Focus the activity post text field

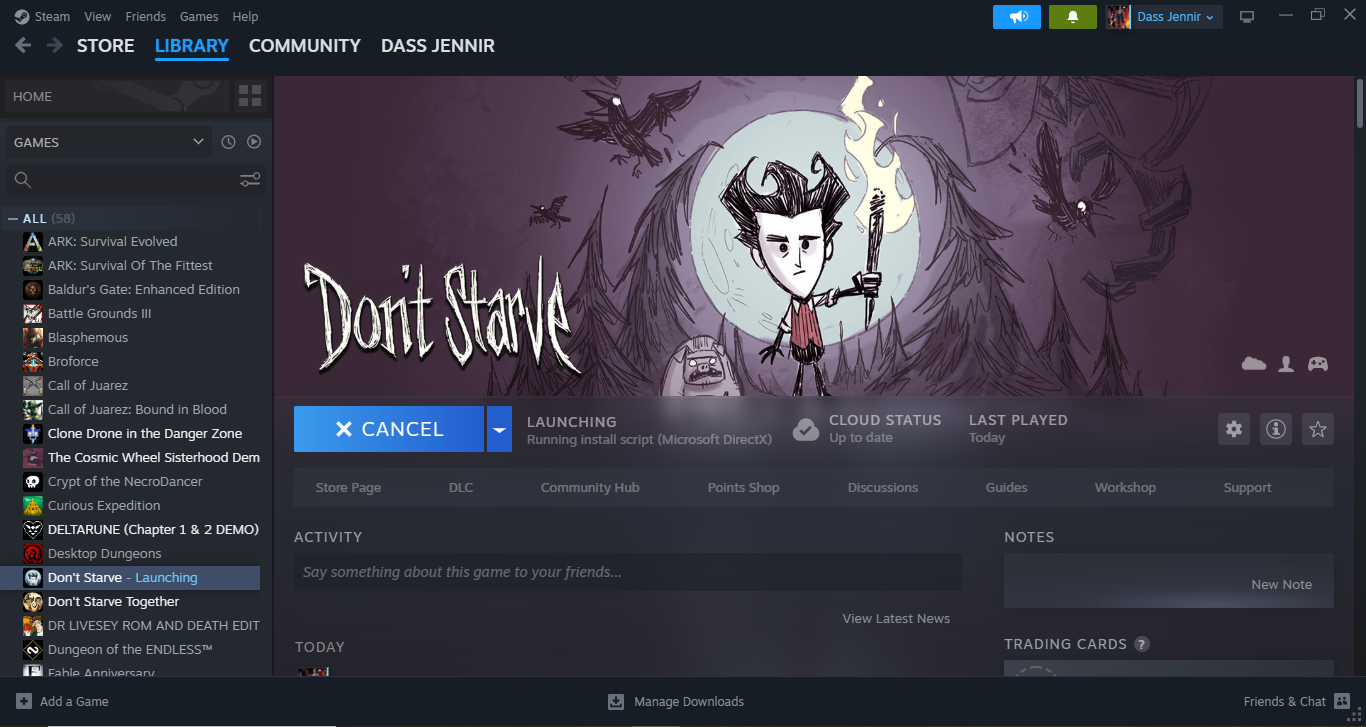tap(628, 572)
